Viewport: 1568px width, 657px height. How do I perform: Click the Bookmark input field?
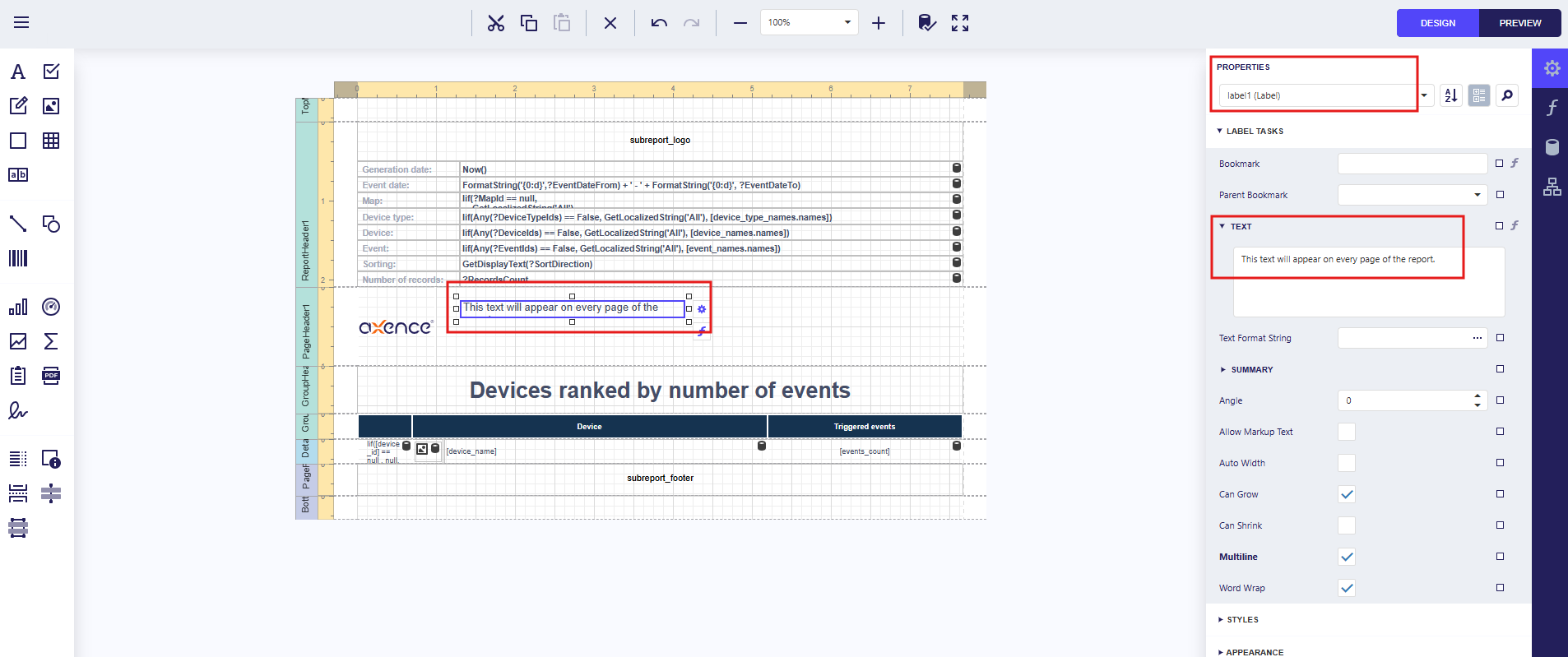1412,164
